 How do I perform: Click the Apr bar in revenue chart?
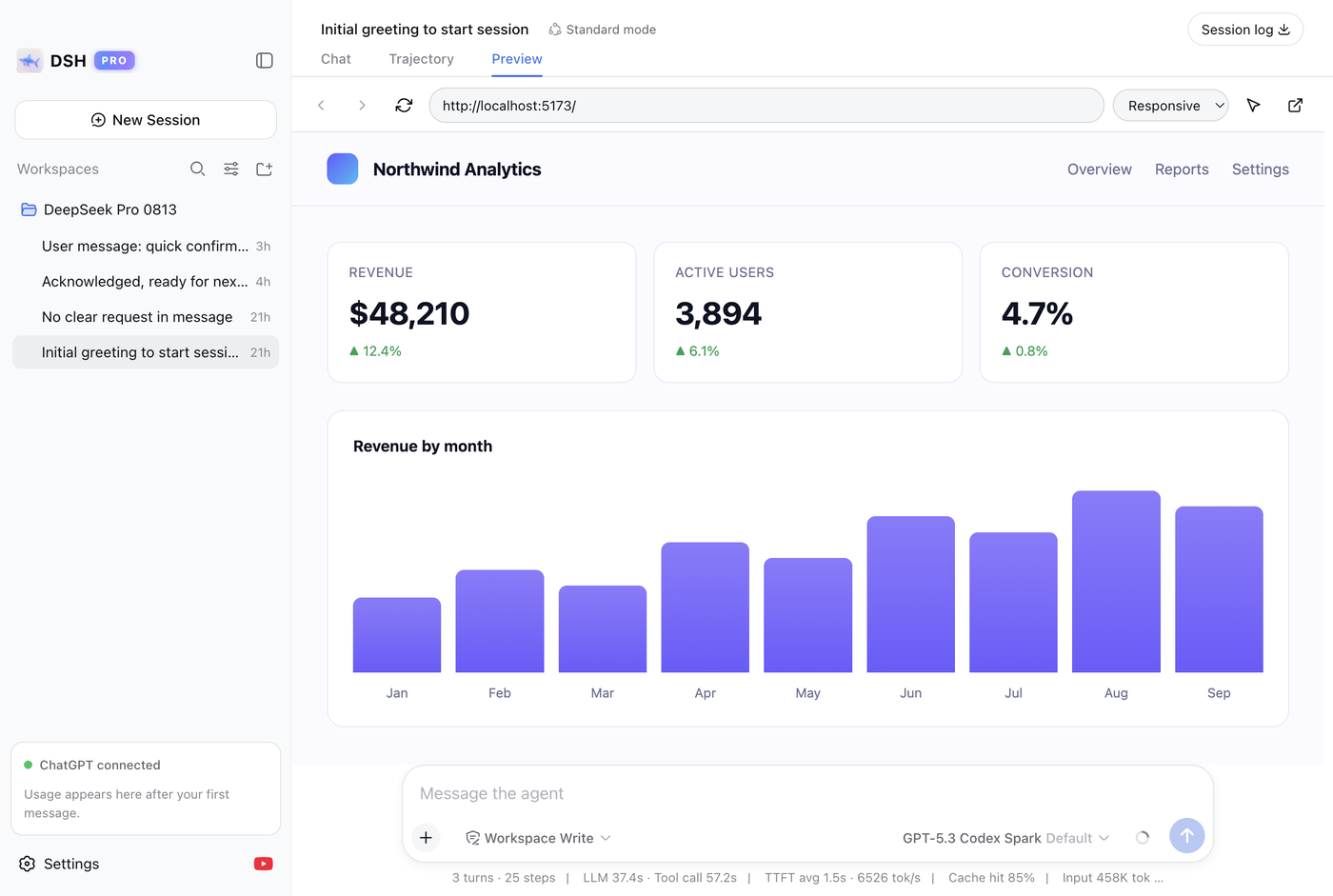(706, 607)
